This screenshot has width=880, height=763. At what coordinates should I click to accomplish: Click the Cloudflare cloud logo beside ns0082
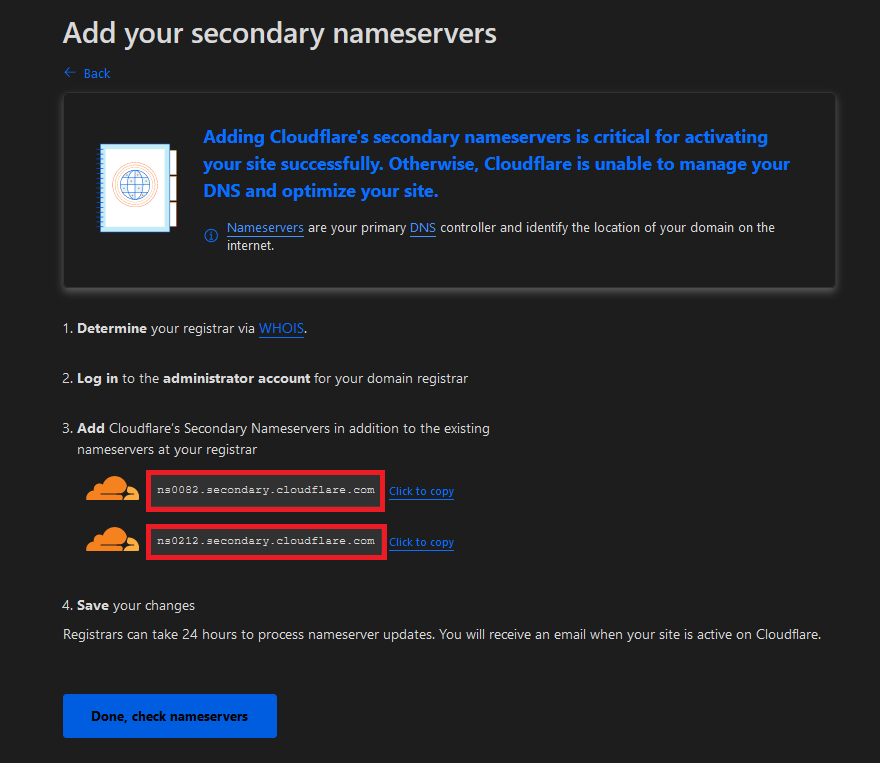coord(112,490)
